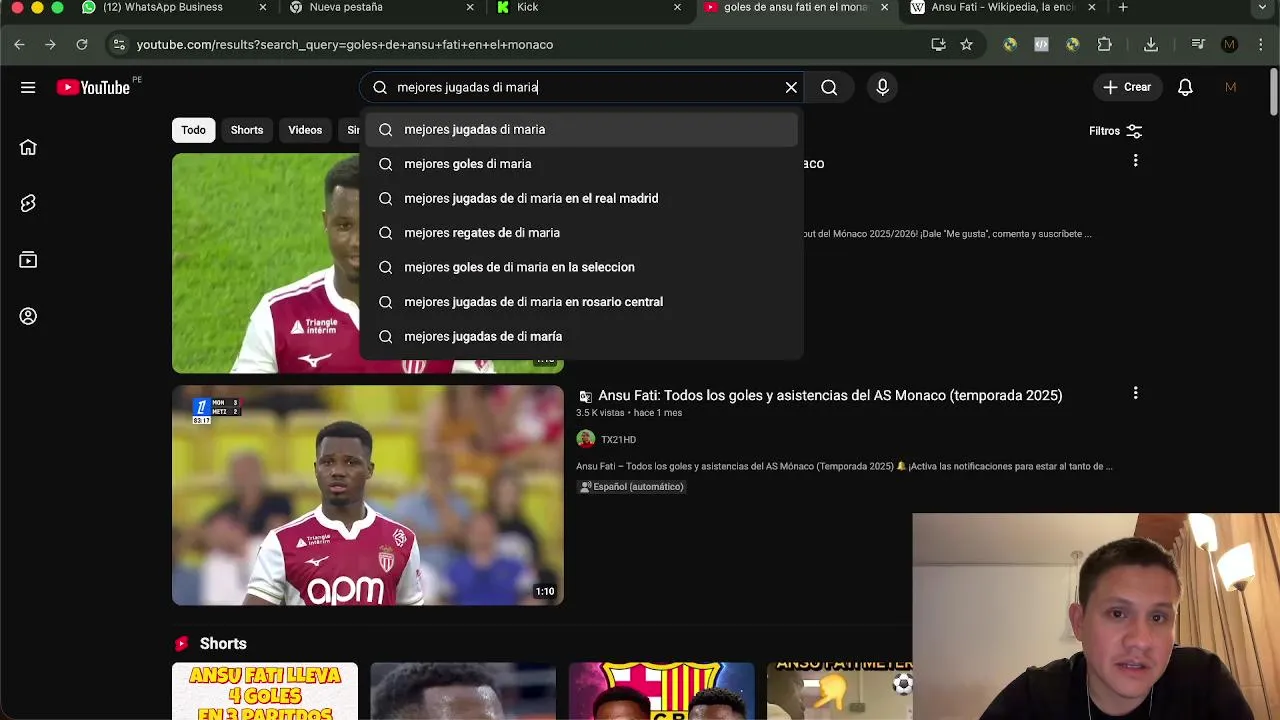Image resolution: width=1280 pixels, height=720 pixels.
Task: Click the Español (automático) caption badge
Action: point(631,487)
